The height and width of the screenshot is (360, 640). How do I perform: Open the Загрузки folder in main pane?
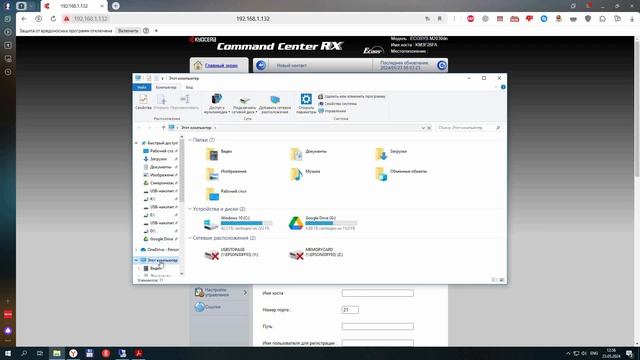click(391, 154)
